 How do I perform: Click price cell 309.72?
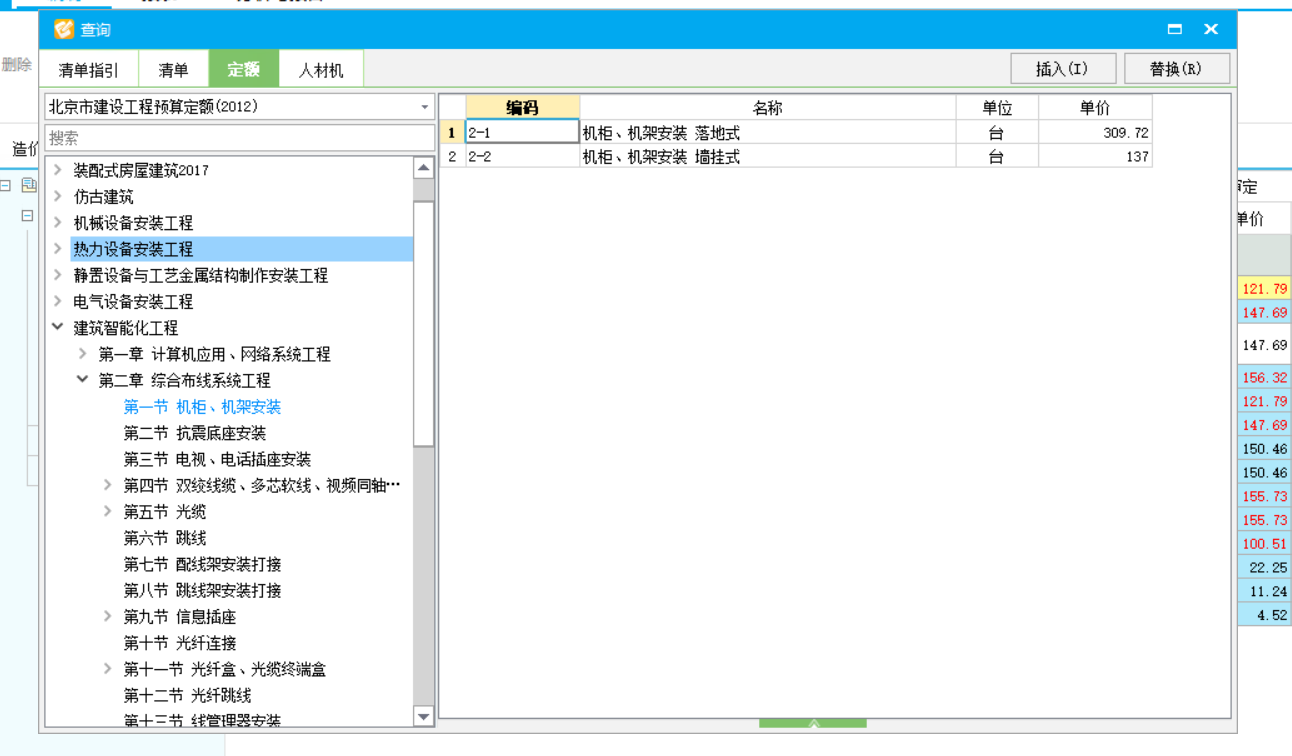1095,132
